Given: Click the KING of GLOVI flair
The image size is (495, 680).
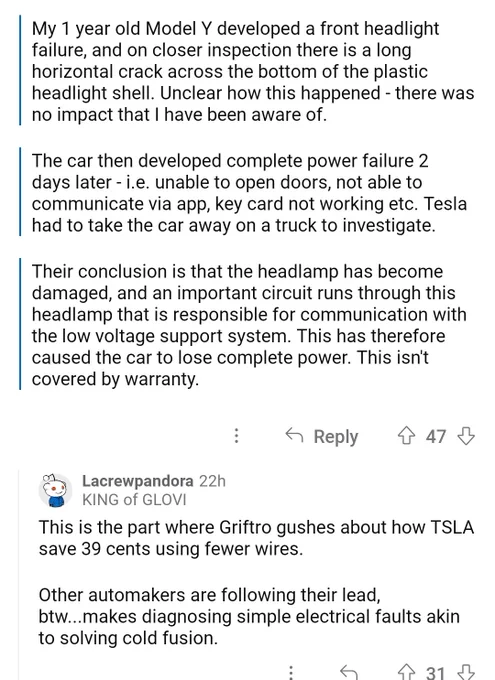Looking at the screenshot, I should 134,500.
